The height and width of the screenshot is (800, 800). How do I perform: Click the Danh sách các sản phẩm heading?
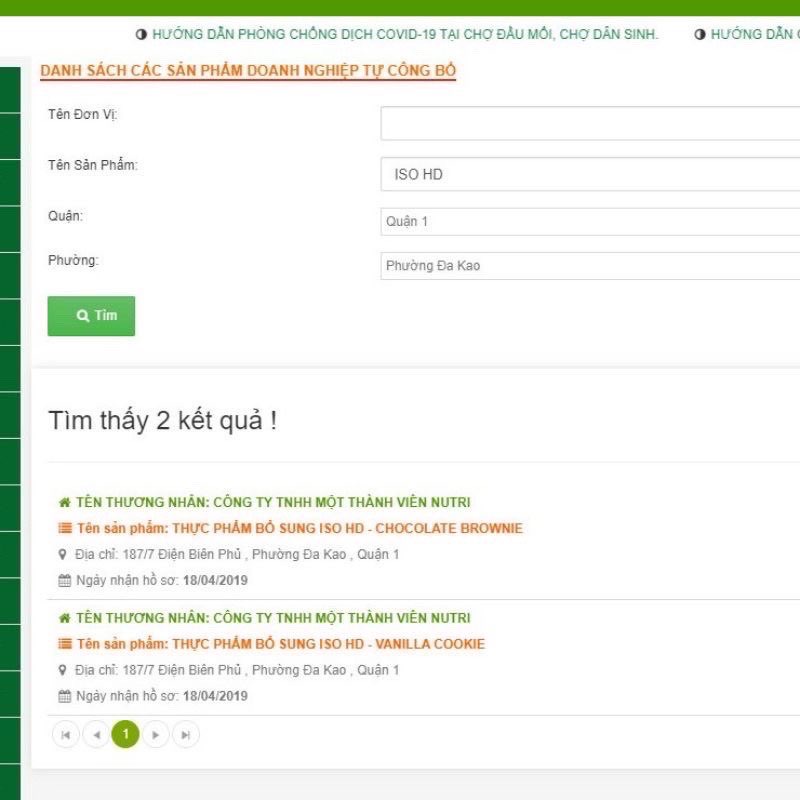248,72
